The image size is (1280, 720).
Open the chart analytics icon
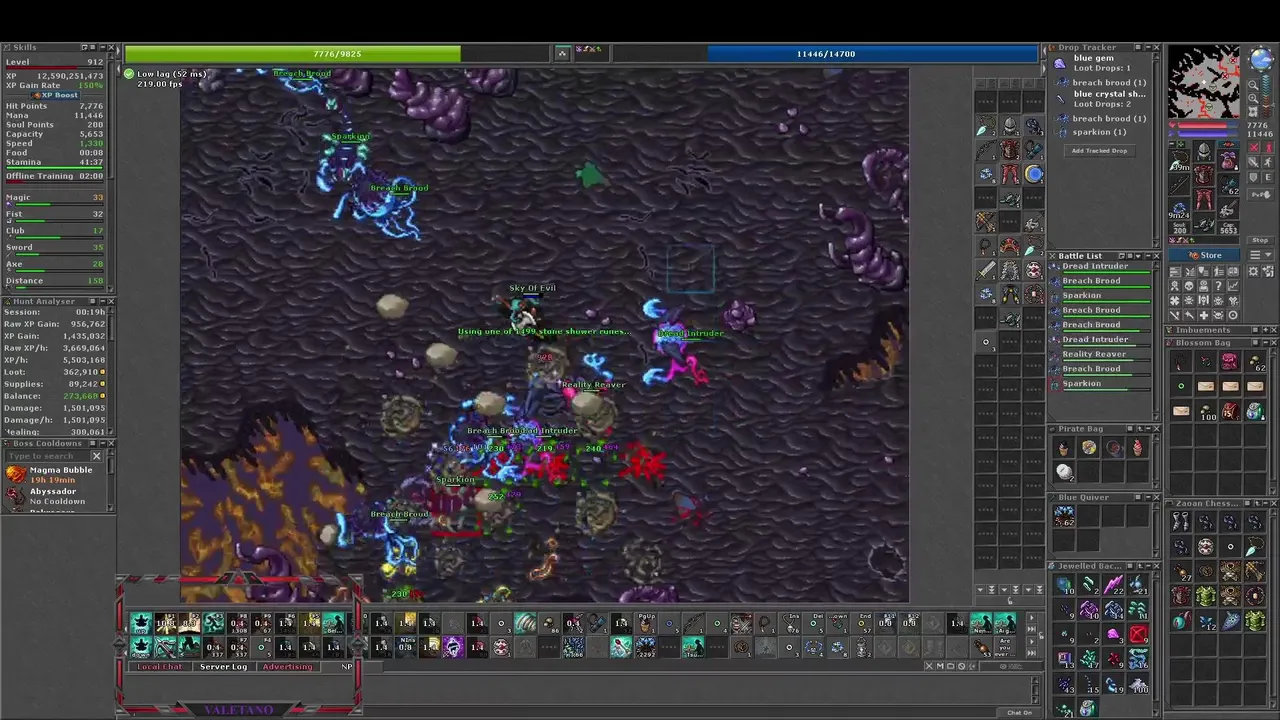pos(1233,284)
